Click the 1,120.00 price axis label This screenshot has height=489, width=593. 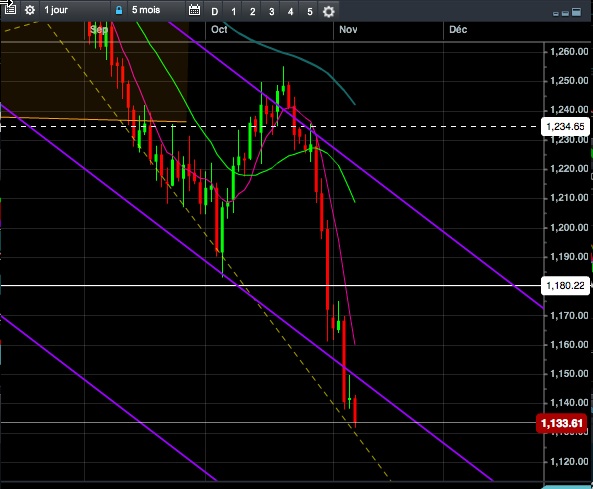(x=569, y=461)
